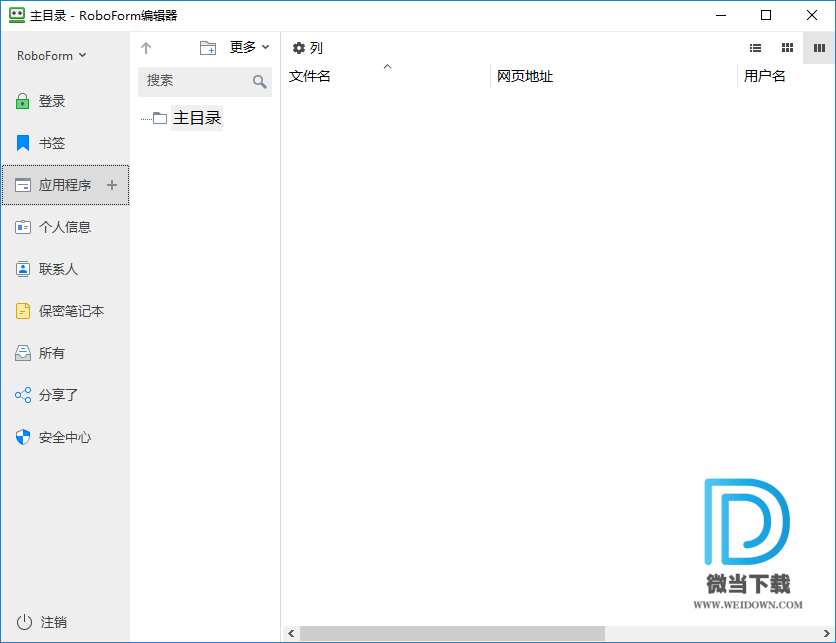Sort by 文件名 column header

click(x=310, y=76)
